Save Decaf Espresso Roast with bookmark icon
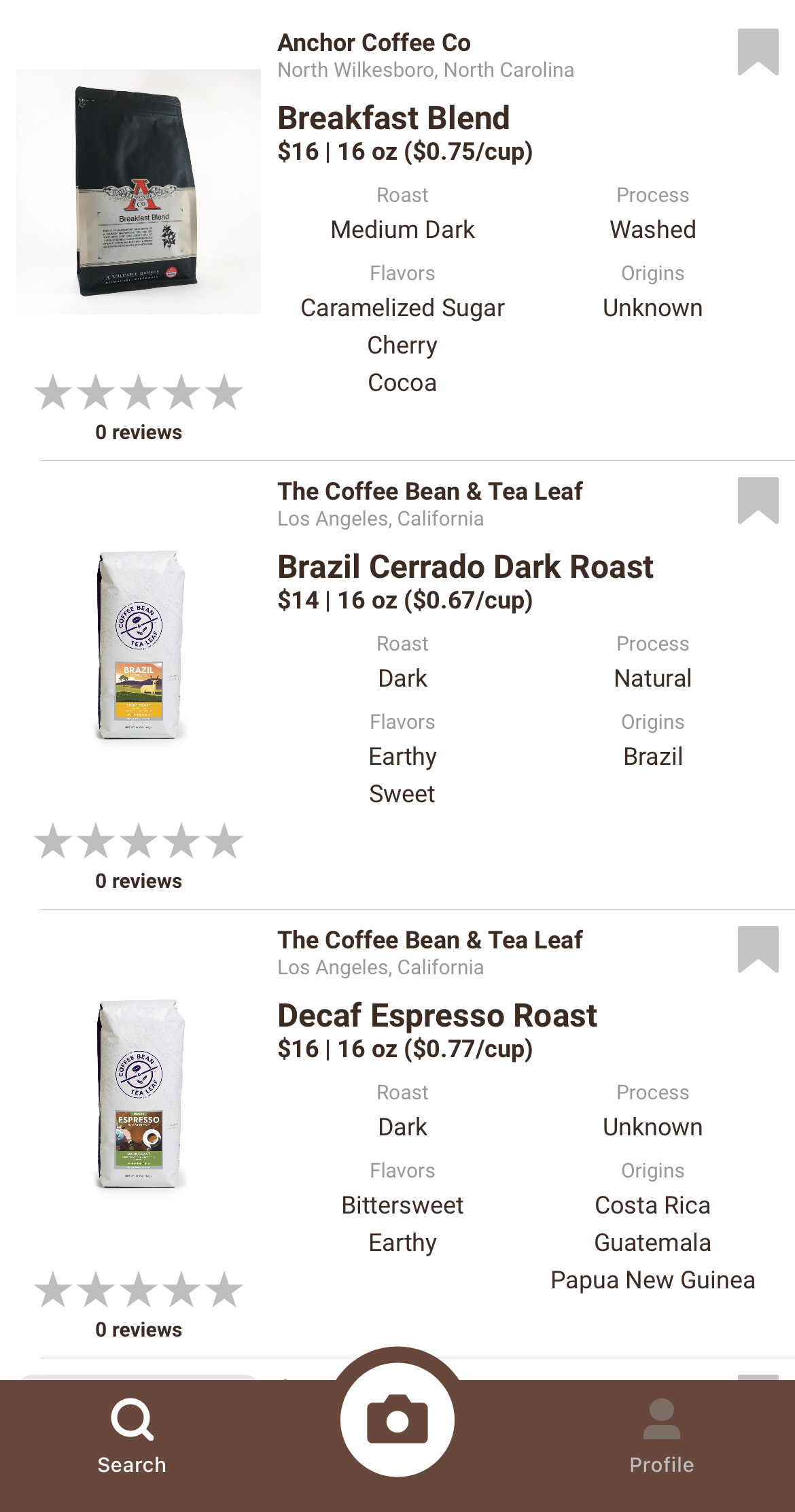 tap(758, 948)
